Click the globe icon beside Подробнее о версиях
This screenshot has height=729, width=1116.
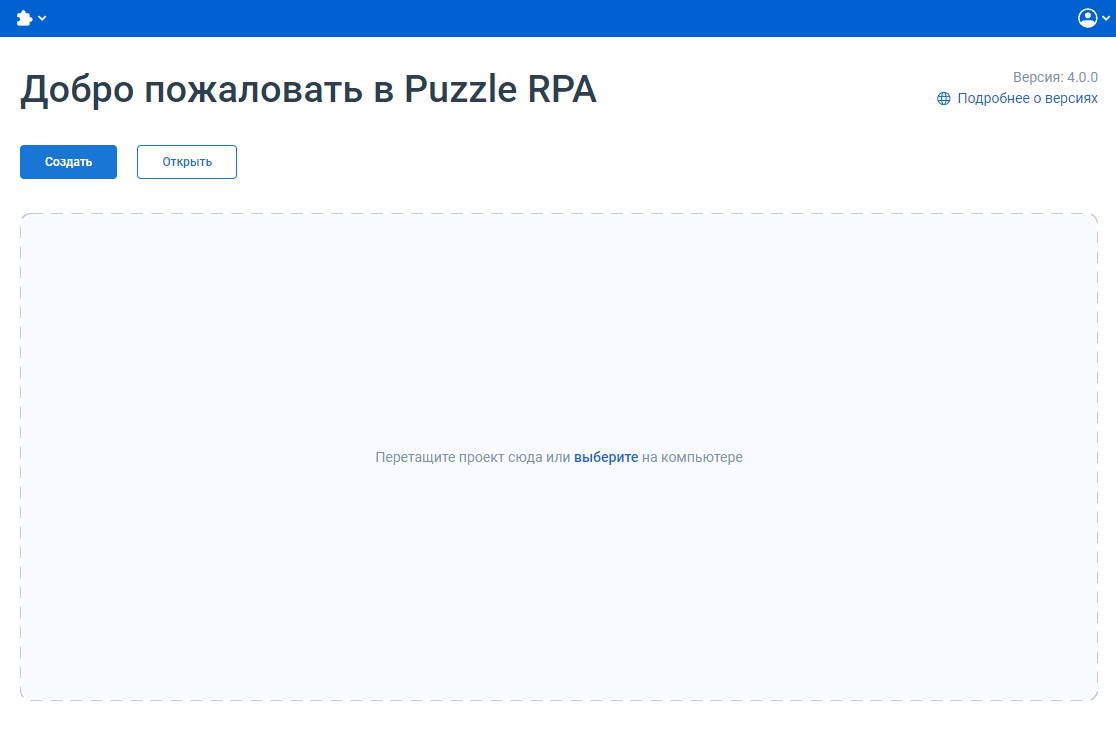point(944,98)
